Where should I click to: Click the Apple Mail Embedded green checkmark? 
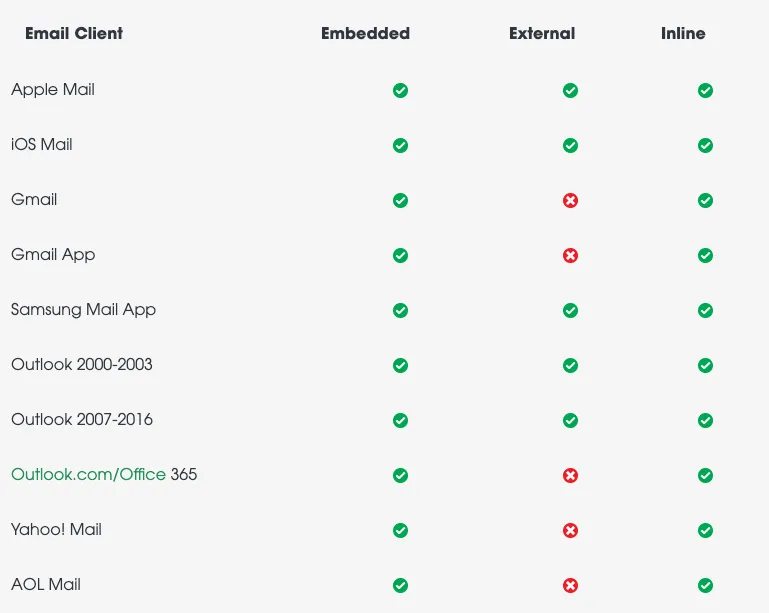[400, 91]
